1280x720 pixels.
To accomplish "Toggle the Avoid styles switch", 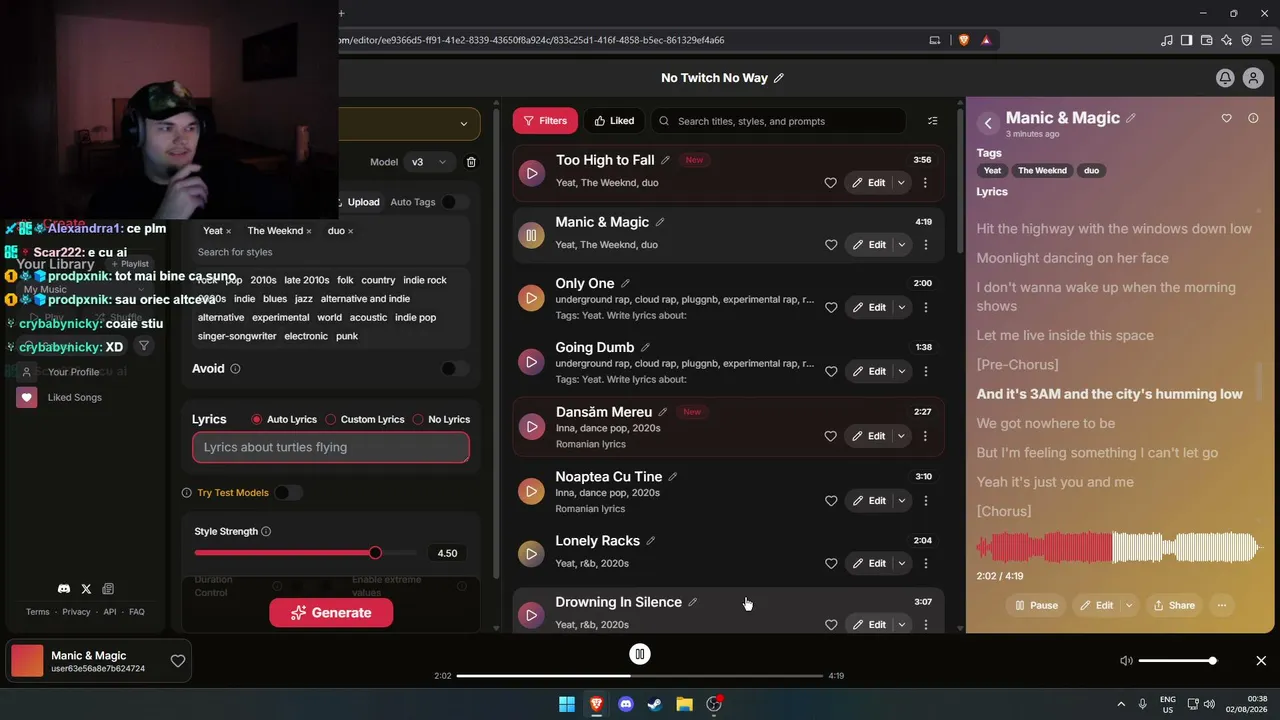I will (x=455, y=368).
